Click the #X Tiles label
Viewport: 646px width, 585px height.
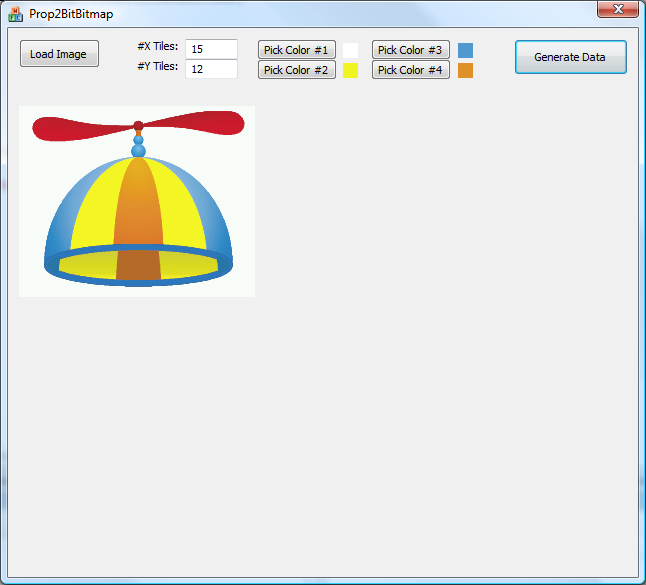point(157,46)
